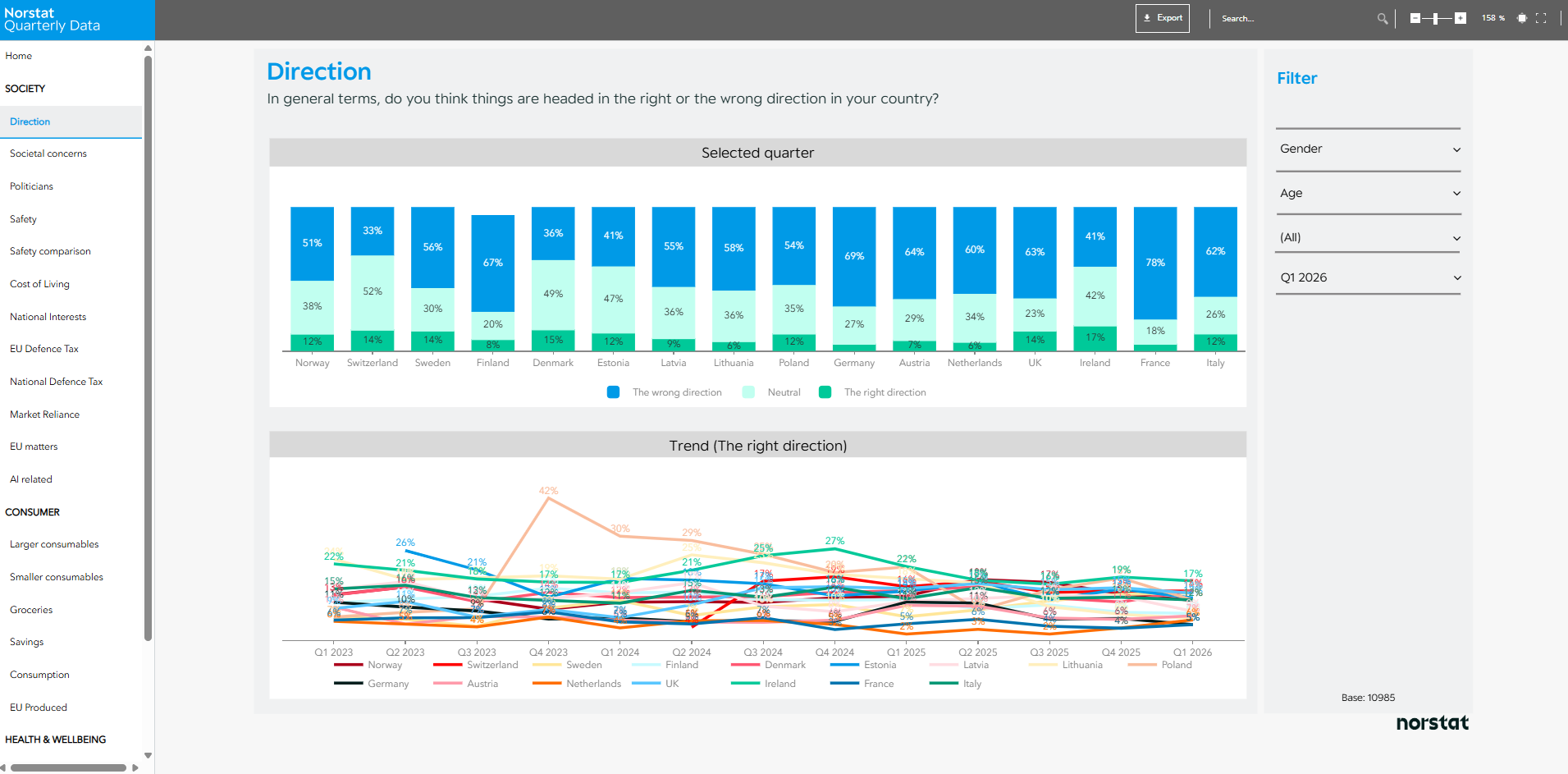Click the search magnifier icon
1568x774 pixels.
click(1383, 19)
